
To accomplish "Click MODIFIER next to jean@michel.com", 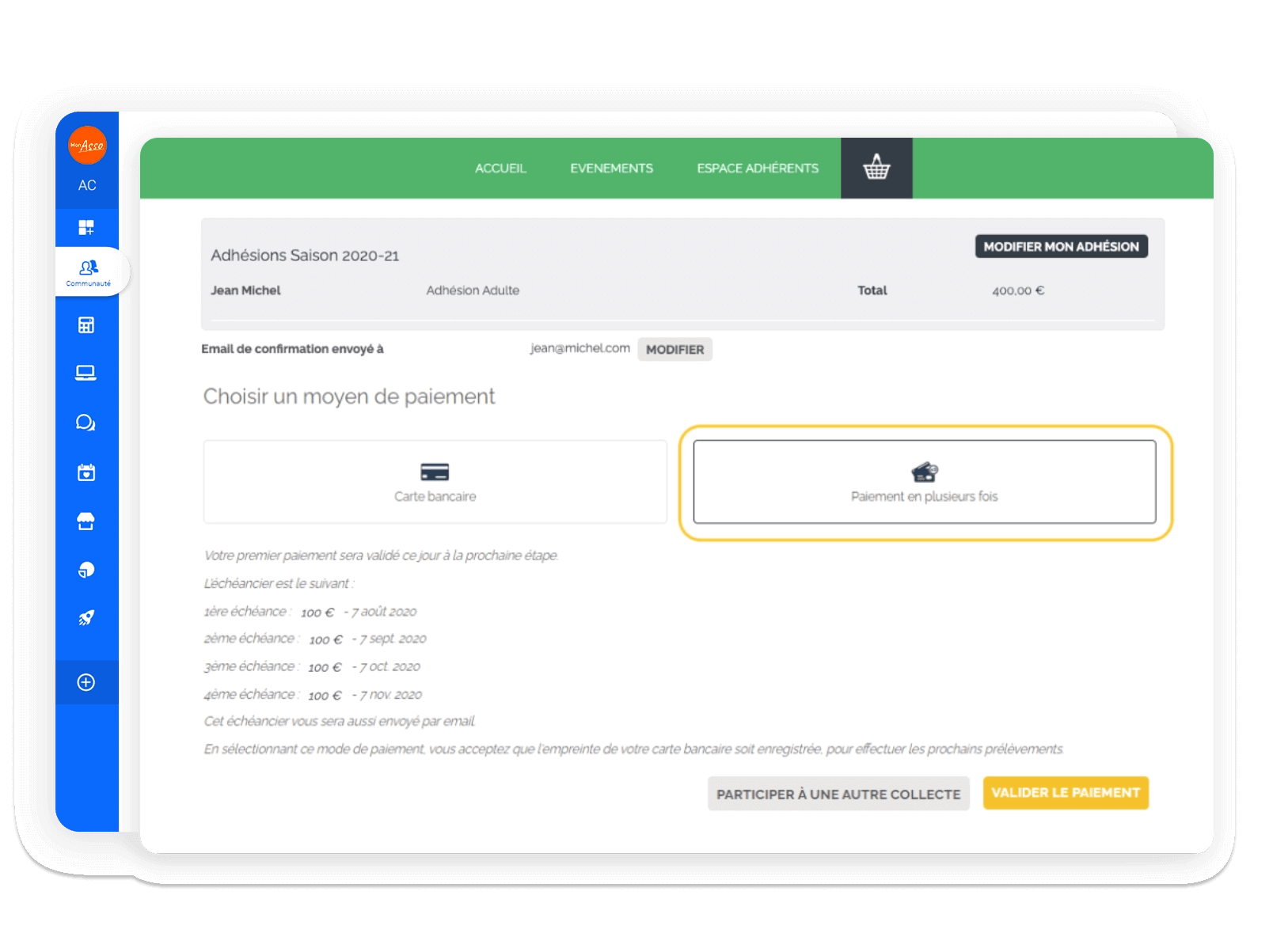I will click(x=674, y=349).
